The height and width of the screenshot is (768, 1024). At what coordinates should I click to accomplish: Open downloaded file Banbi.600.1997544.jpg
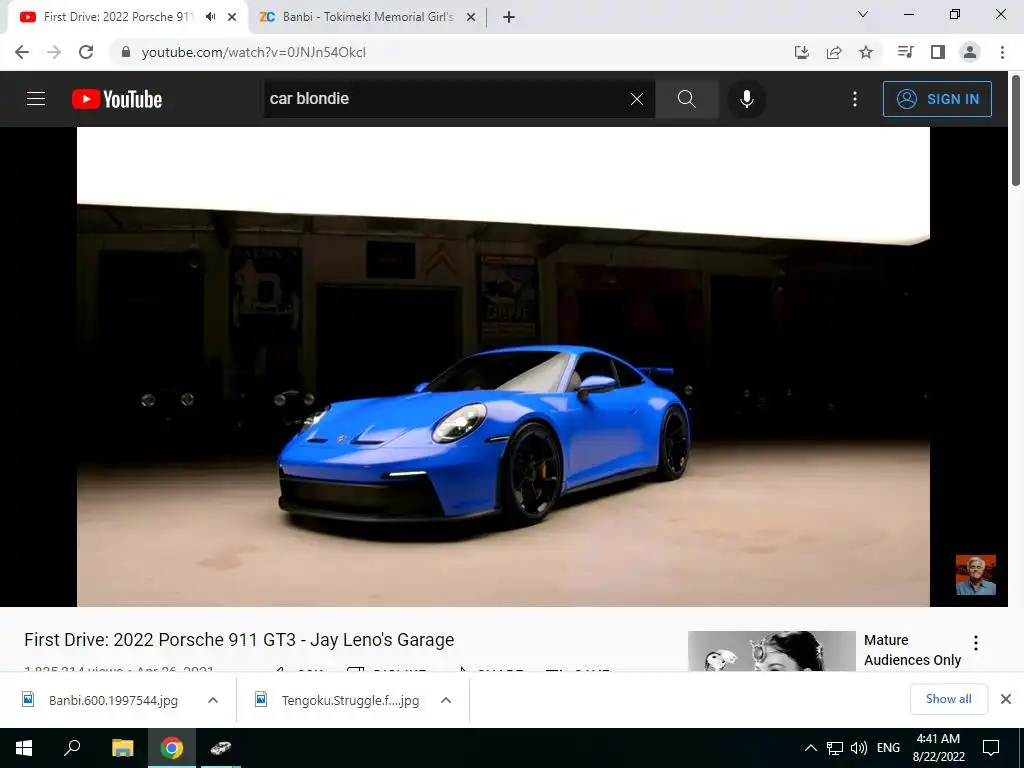pyautogui.click(x=113, y=700)
